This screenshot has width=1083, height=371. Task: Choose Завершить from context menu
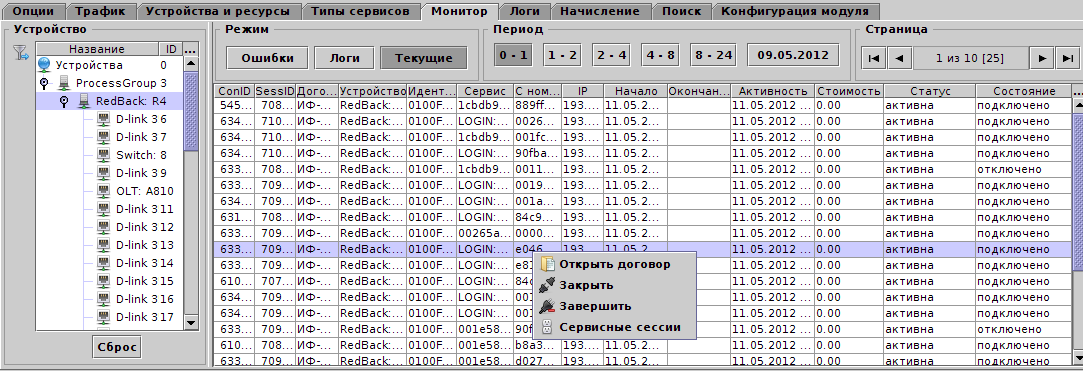(x=615, y=306)
